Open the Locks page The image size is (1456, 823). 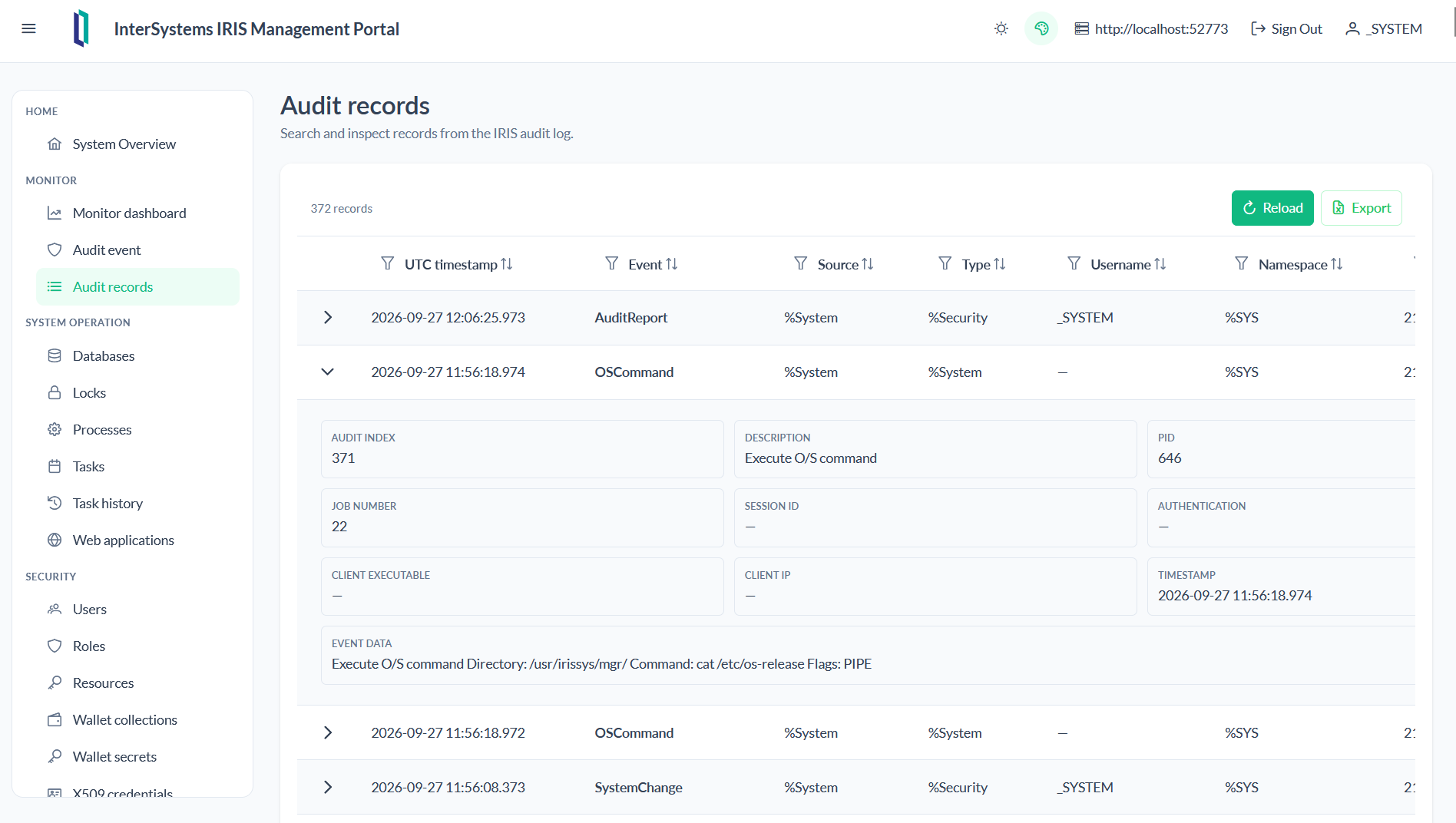[x=137, y=393]
